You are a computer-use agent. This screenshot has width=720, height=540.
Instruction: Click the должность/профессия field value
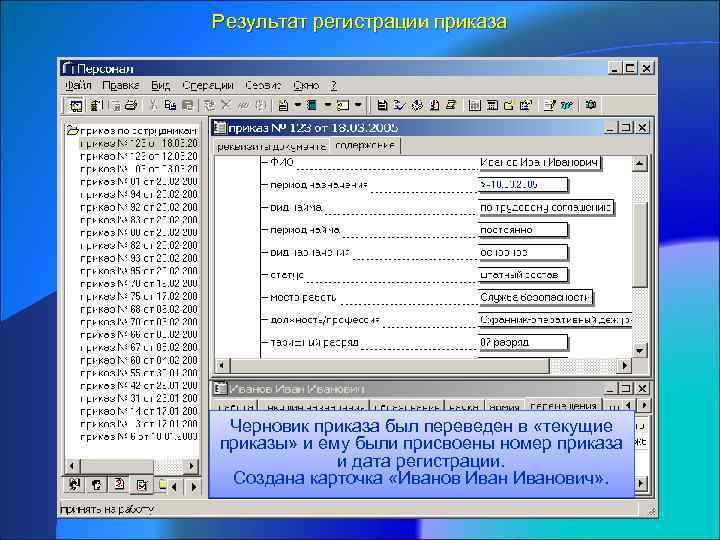click(x=555, y=320)
